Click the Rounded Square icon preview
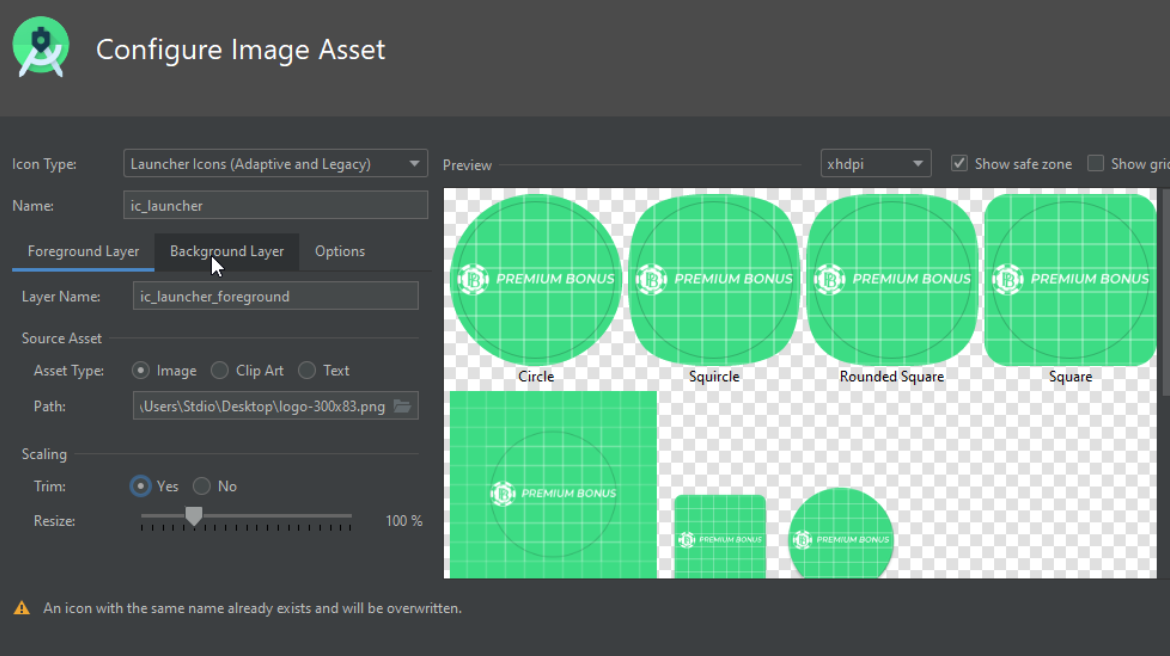1170x656 pixels. pyautogui.click(x=892, y=280)
